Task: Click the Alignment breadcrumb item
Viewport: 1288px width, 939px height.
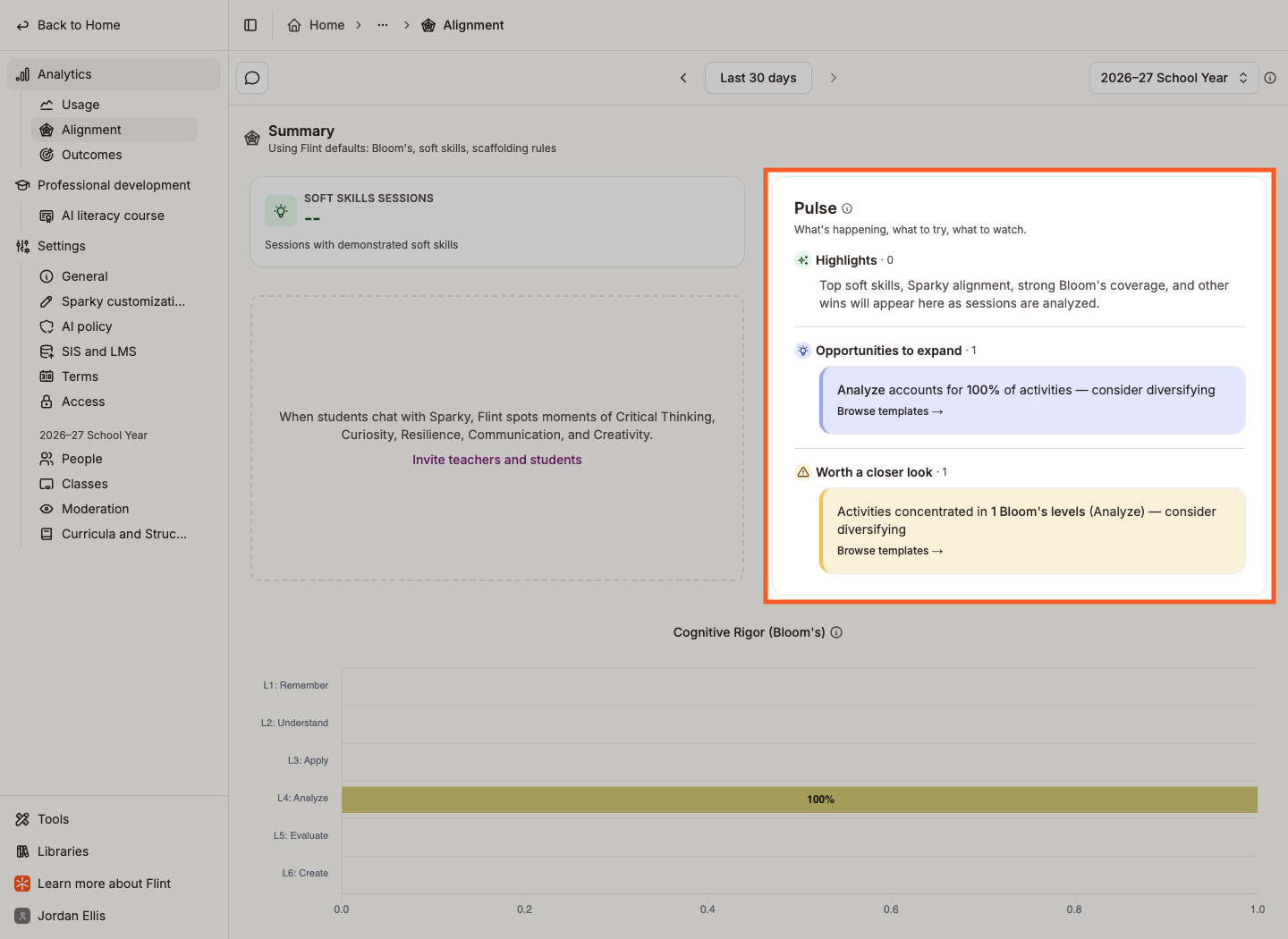Action: (x=462, y=25)
